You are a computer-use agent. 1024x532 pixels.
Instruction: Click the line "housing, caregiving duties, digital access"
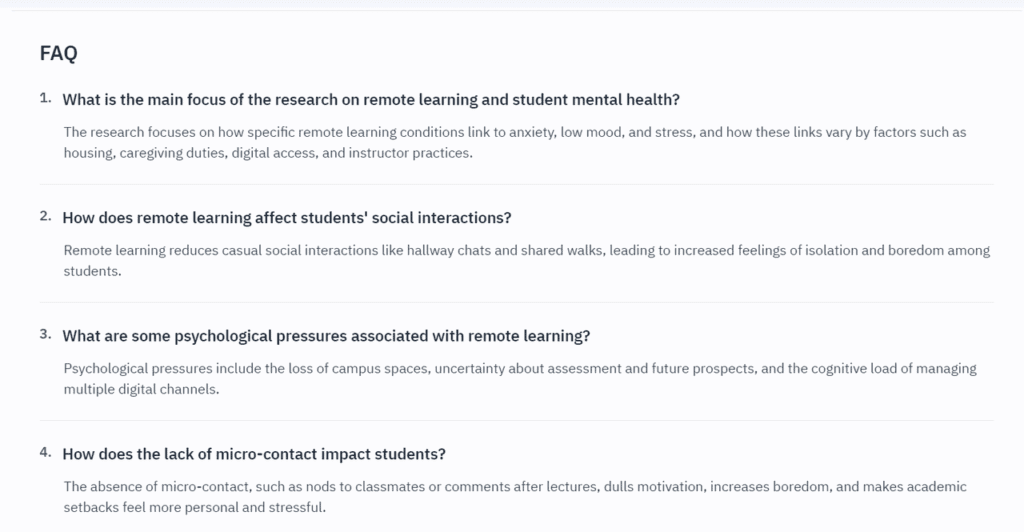(268, 153)
